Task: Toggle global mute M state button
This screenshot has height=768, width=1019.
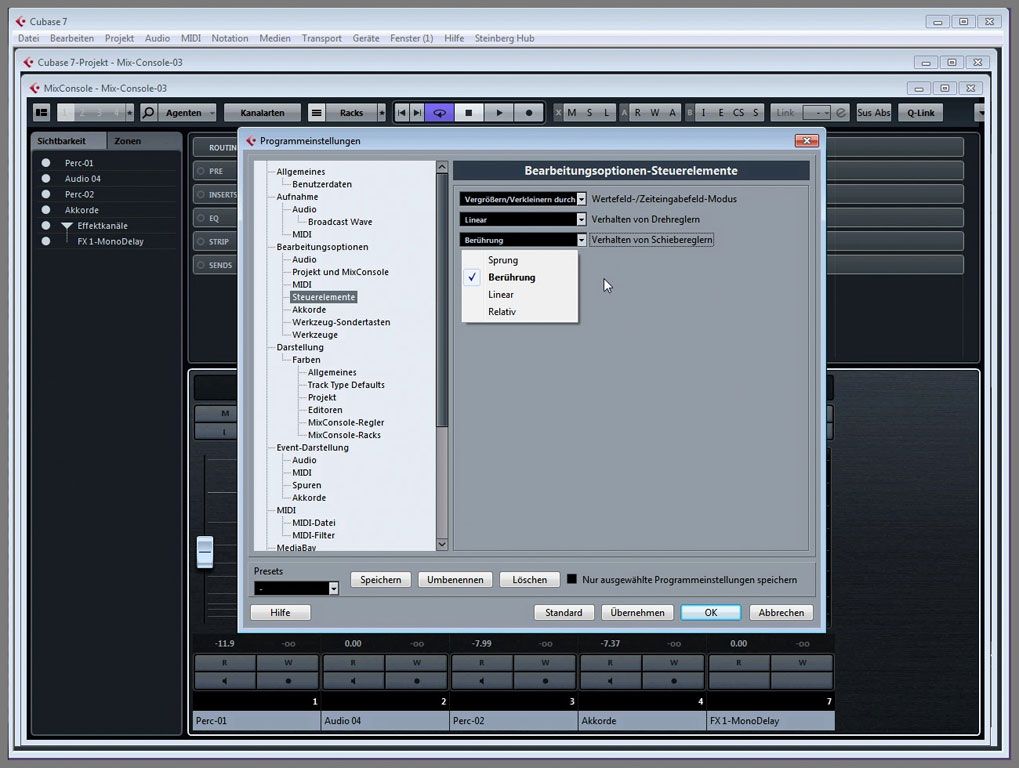Action: tap(572, 112)
